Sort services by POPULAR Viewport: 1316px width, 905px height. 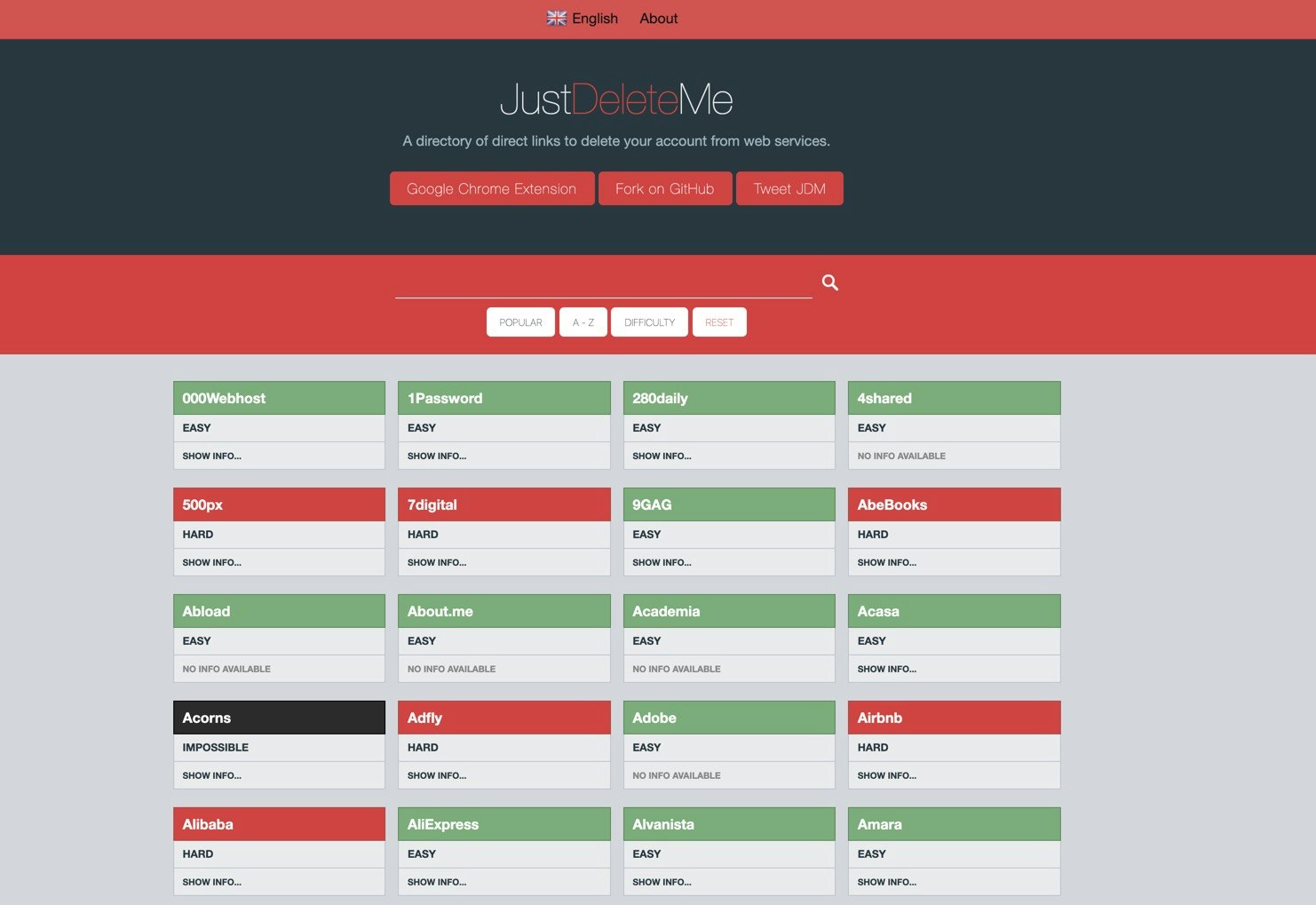(520, 322)
